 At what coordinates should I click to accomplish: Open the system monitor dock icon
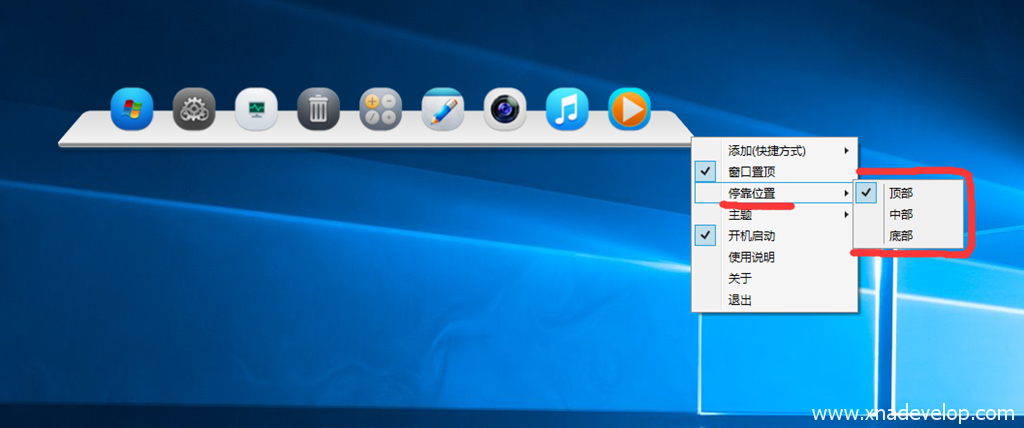(256, 109)
